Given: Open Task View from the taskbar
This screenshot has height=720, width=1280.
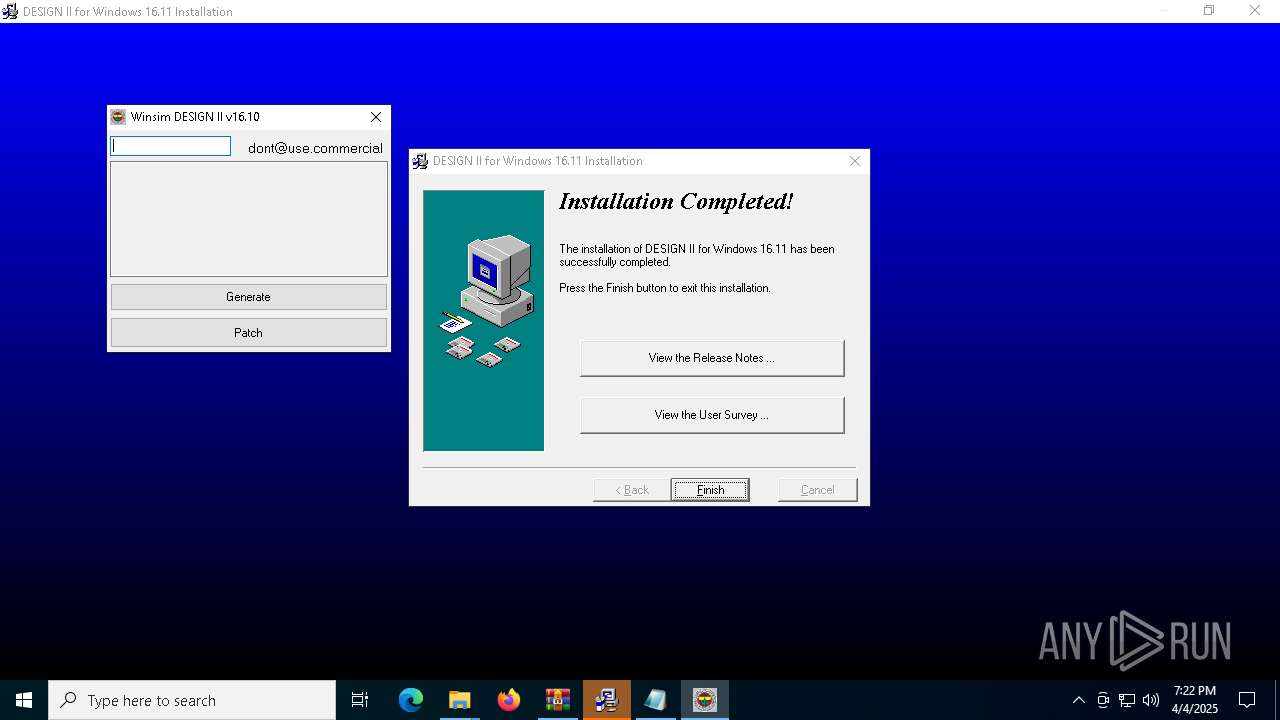Looking at the screenshot, I should pyautogui.click(x=360, y=700).
